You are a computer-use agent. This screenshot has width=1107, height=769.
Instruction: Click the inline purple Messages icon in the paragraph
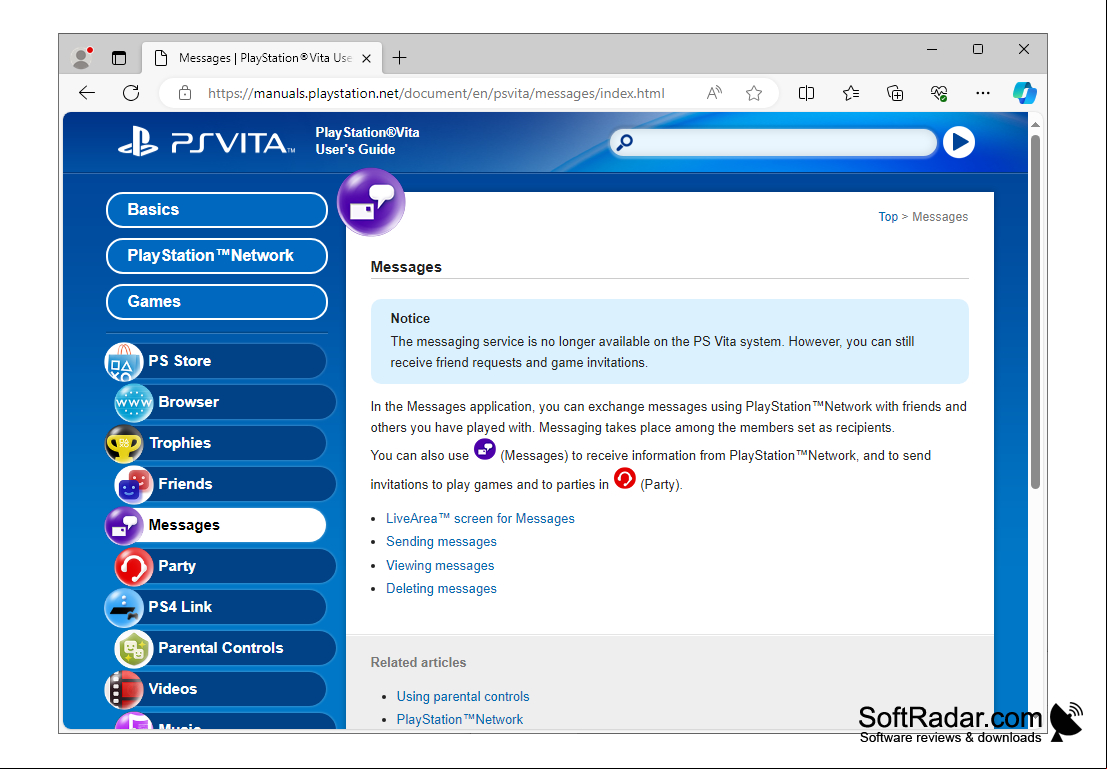pos(485,450)
